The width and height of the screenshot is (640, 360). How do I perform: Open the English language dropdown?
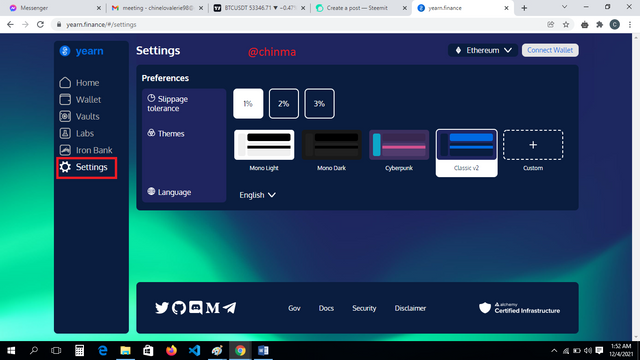coord(257,195)
